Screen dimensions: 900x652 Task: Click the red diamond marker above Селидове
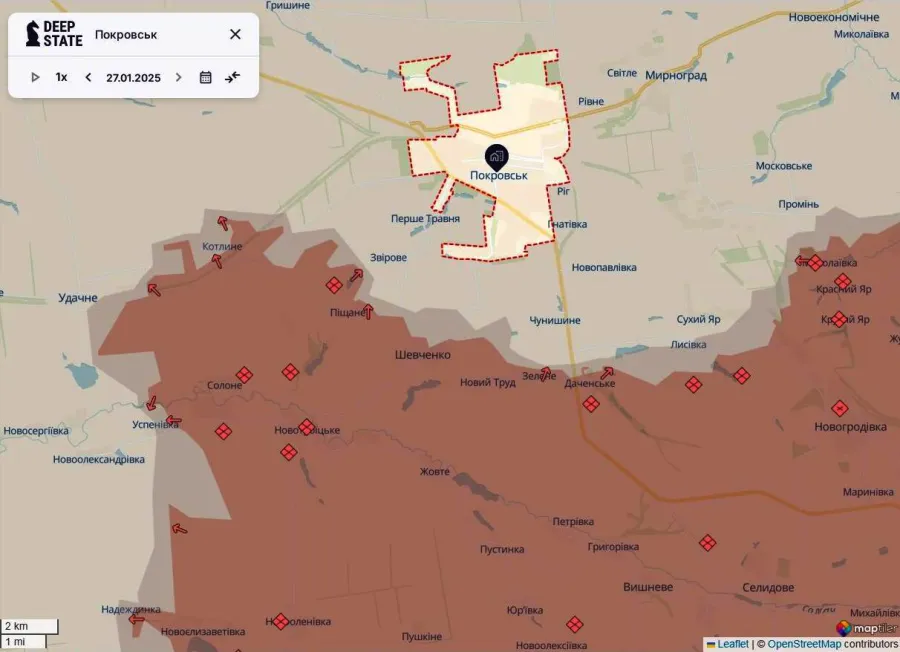click(x=708, y=542)
